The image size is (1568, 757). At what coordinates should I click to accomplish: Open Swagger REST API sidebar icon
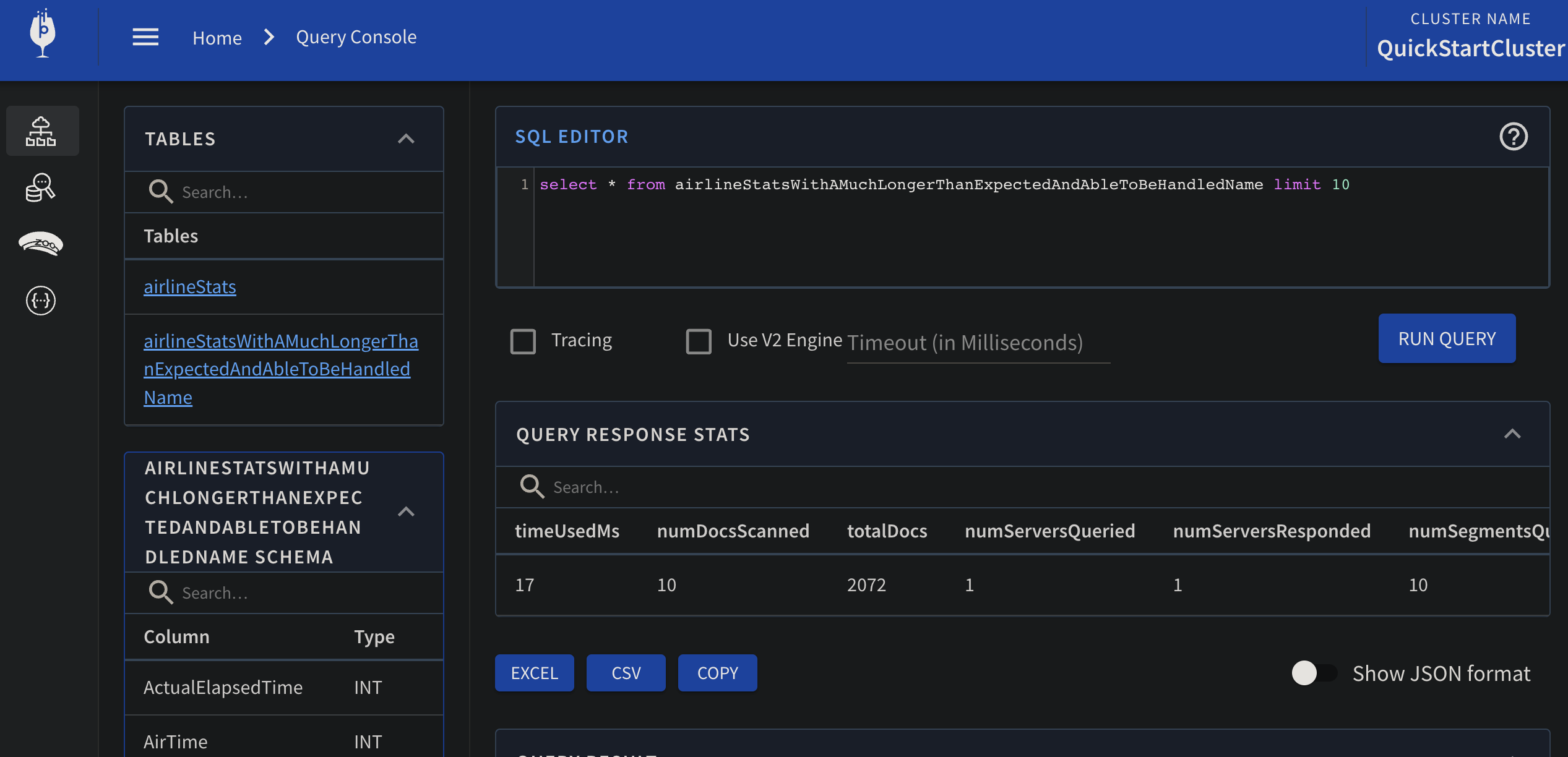pyautogui.click(x=41, y=301)
